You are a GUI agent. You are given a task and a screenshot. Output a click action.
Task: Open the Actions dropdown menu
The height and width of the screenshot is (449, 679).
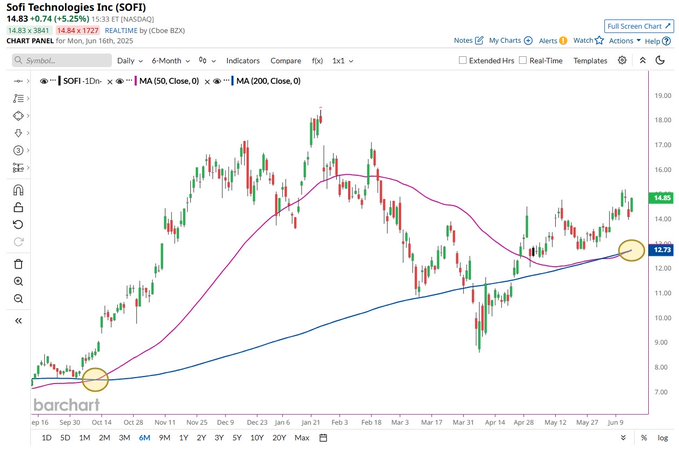[624, 41]
